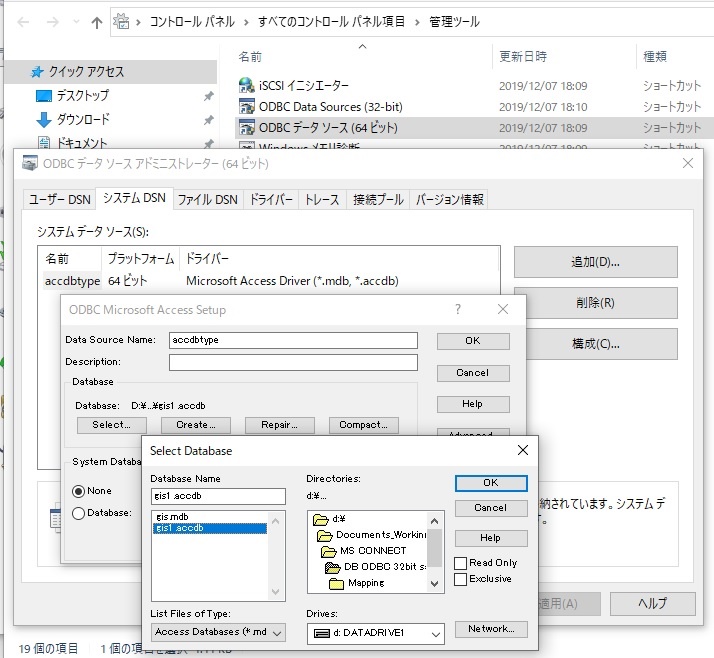The width and height of the screenshot is (714, 658).
Task: Click the up one level arrow
Action: pos(97,22)
